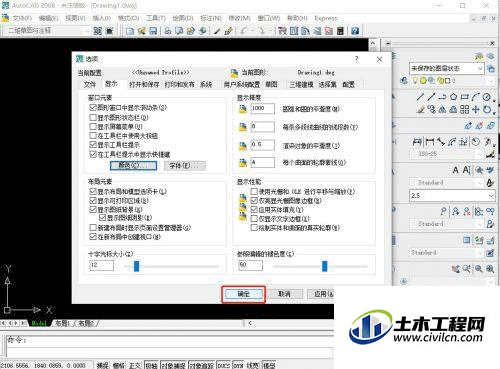The height and width of the screenshot is (369, 500).
Task: Switch to the '系统' tab
Action: click(206, 85)
